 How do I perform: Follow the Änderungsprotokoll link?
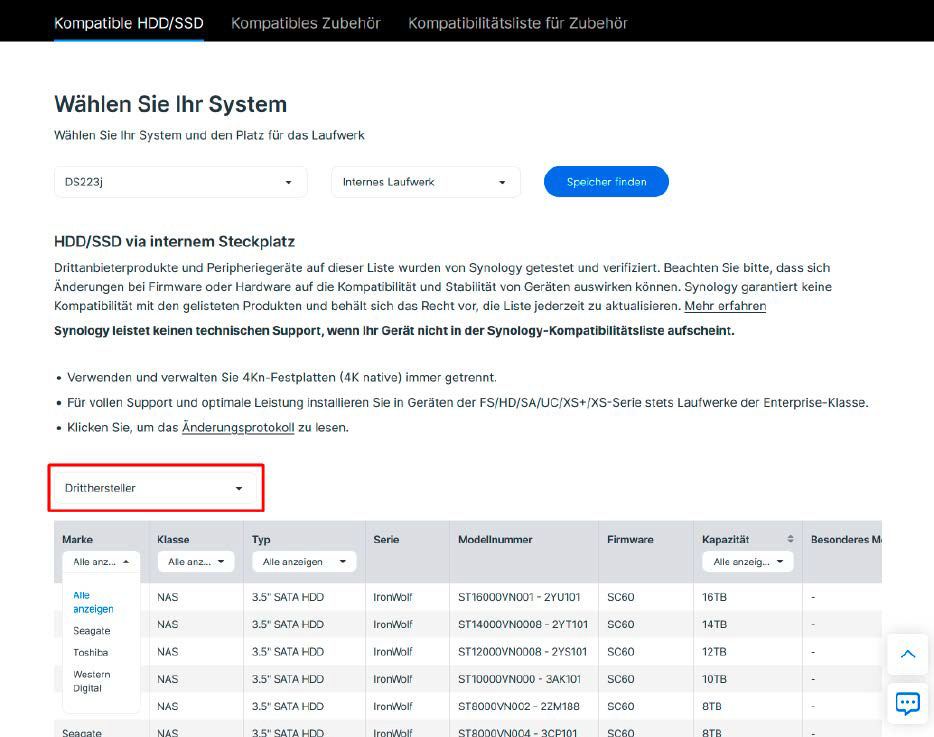(237, 426)
